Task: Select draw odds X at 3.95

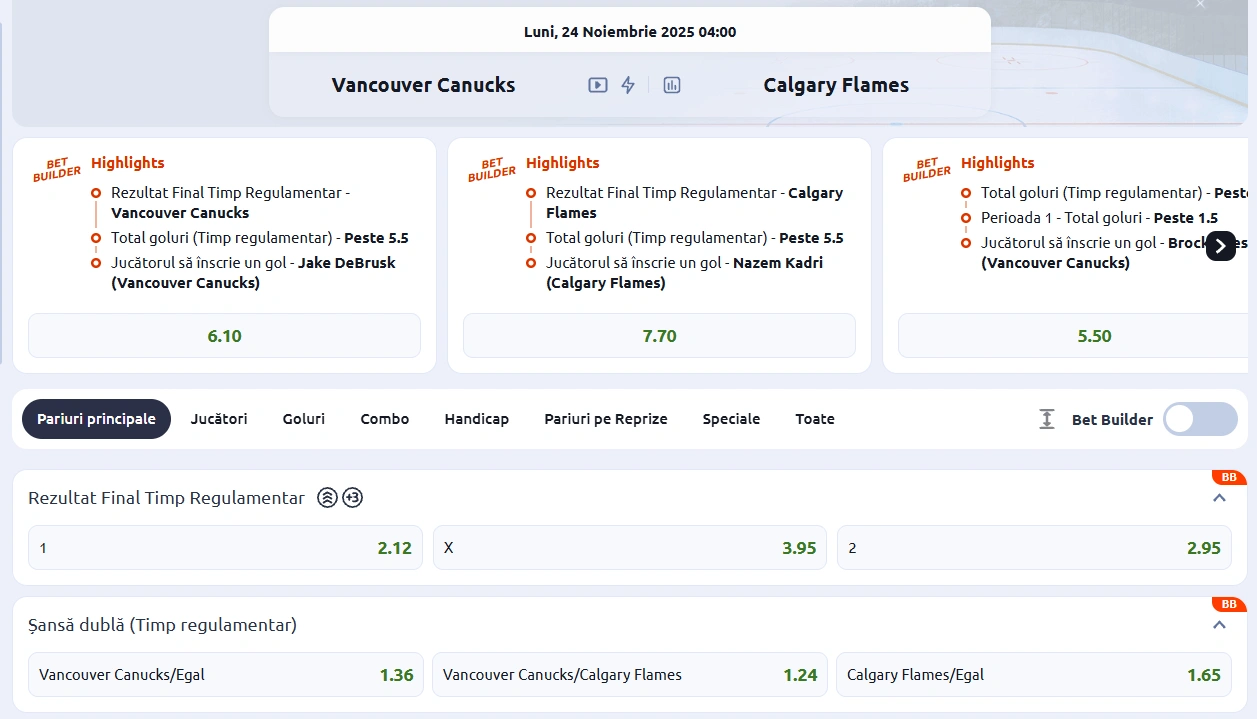Action: pyautogui.click(x=629, y=548)
